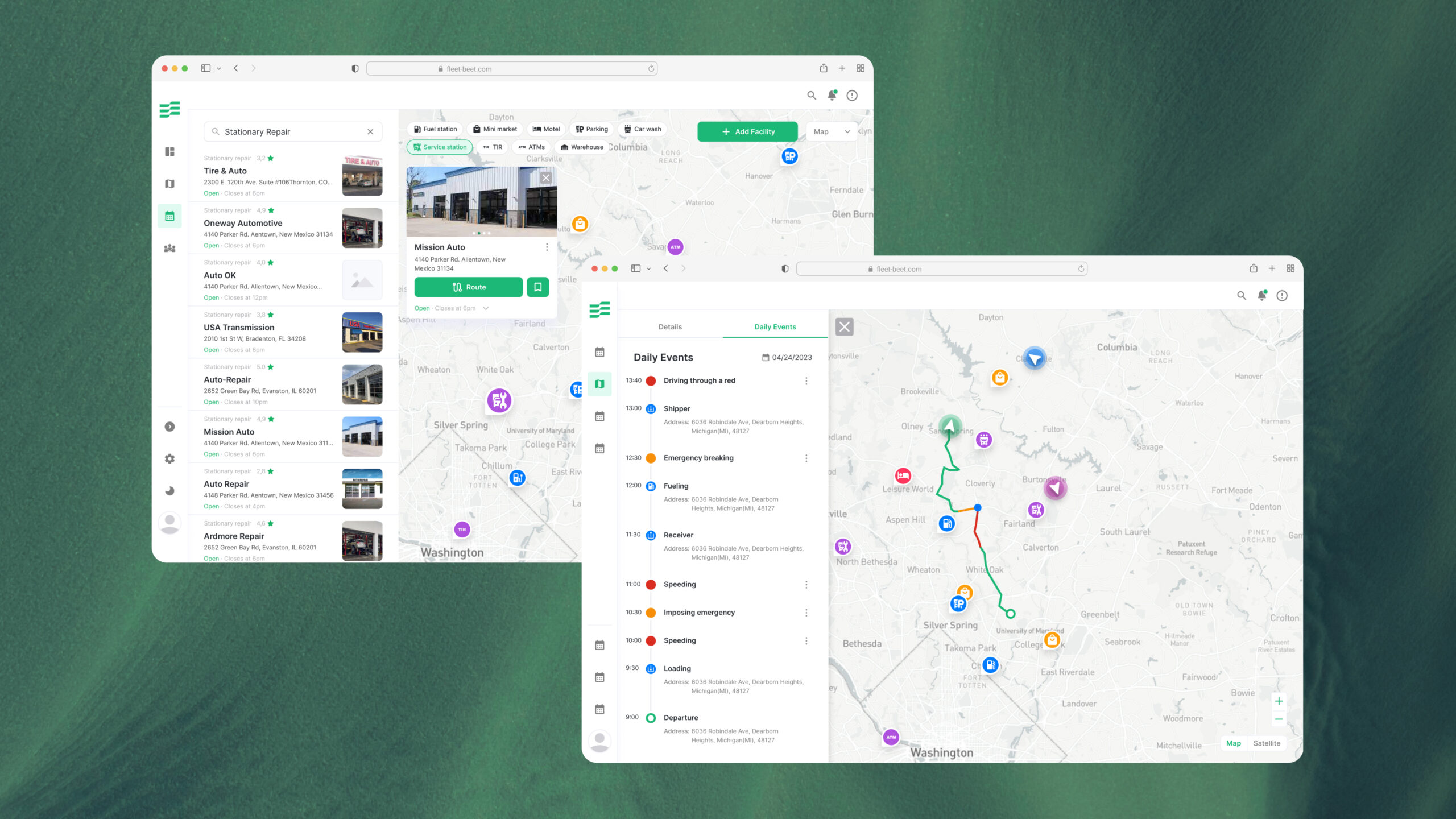1456x819 pixels.
Task: Open Mission Auto card three-dot menu
Action: click(x=547, y=247)
